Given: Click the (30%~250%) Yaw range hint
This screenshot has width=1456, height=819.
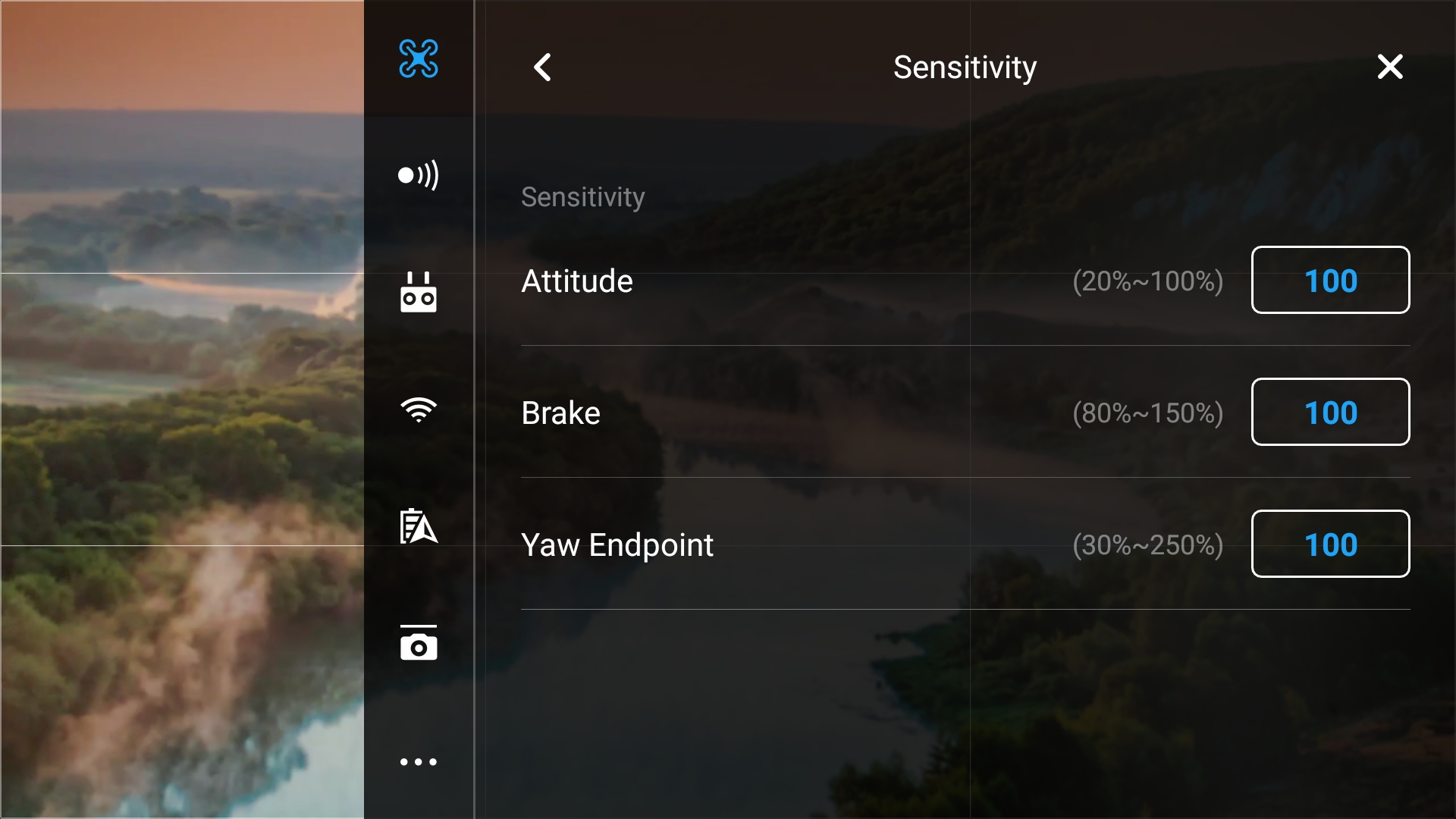Looking at the screenshot, I should (x=1147, y=545).
